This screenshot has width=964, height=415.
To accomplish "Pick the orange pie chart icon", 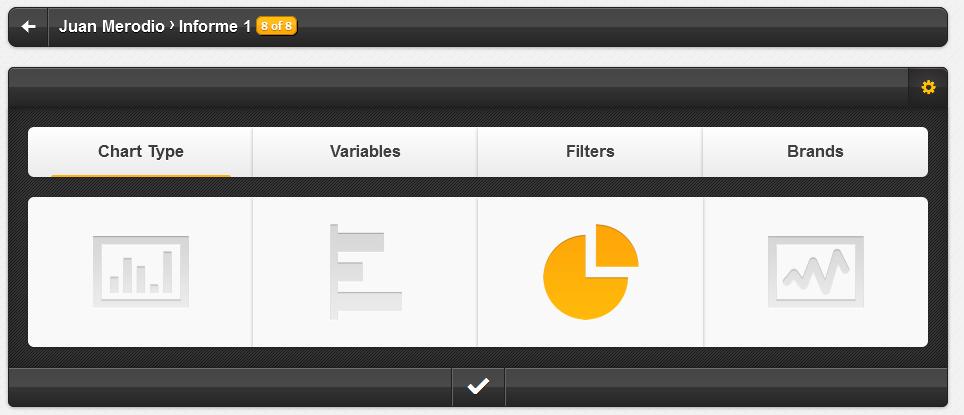I will coord(591,272).
